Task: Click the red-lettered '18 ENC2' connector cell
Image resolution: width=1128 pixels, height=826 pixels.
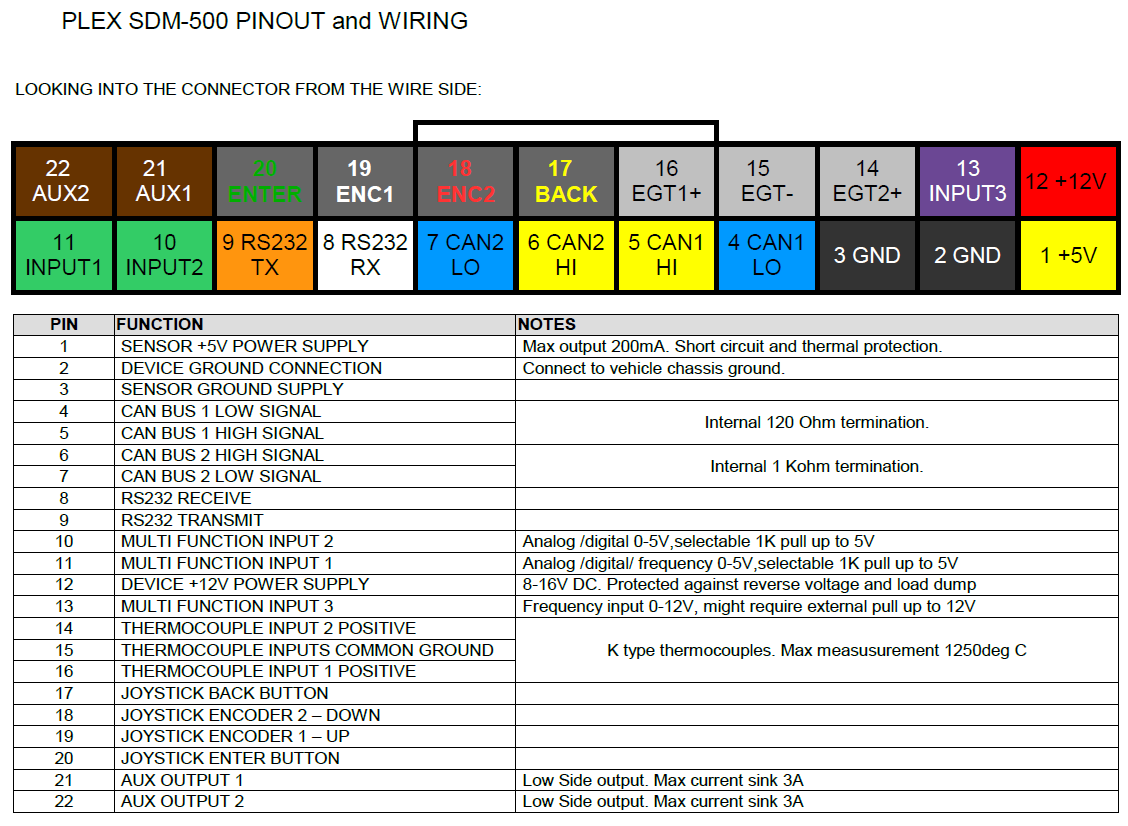Action: click(x=465, y=181)
